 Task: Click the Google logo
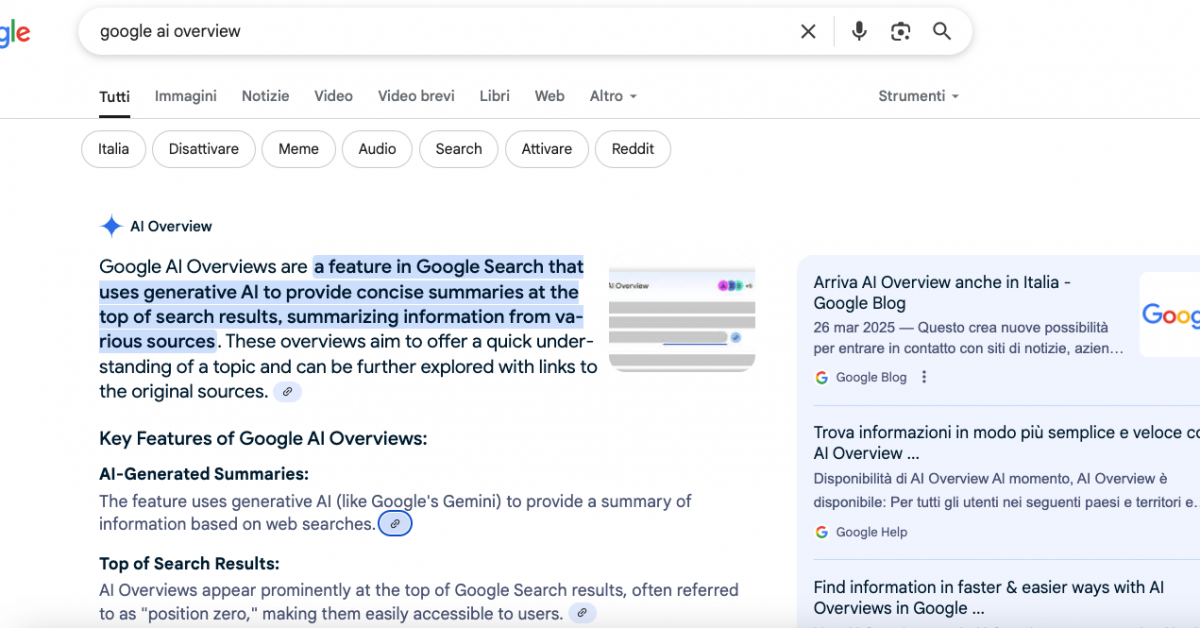click(14, 33)
